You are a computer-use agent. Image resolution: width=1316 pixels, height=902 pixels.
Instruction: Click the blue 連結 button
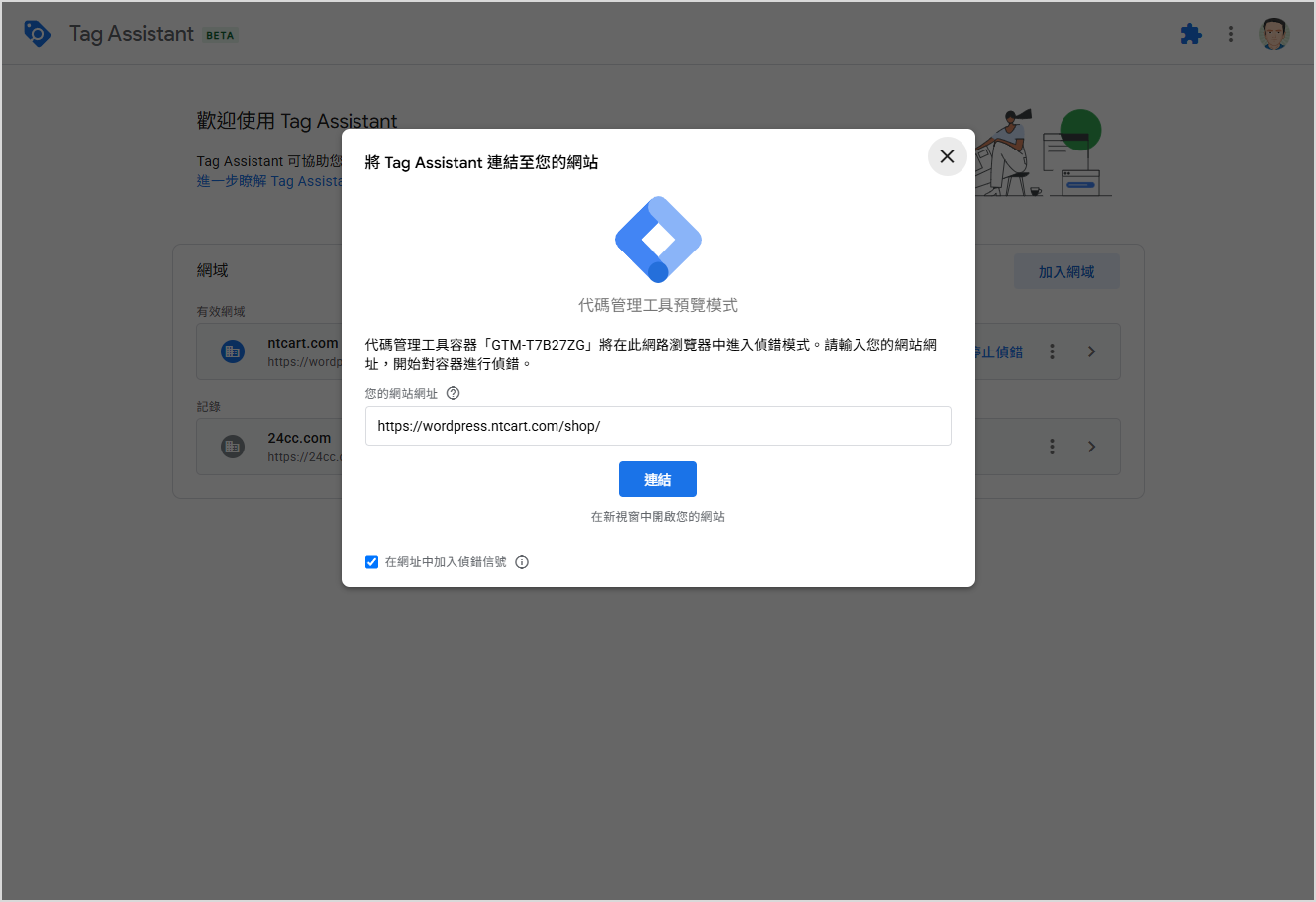click(658, 479)
